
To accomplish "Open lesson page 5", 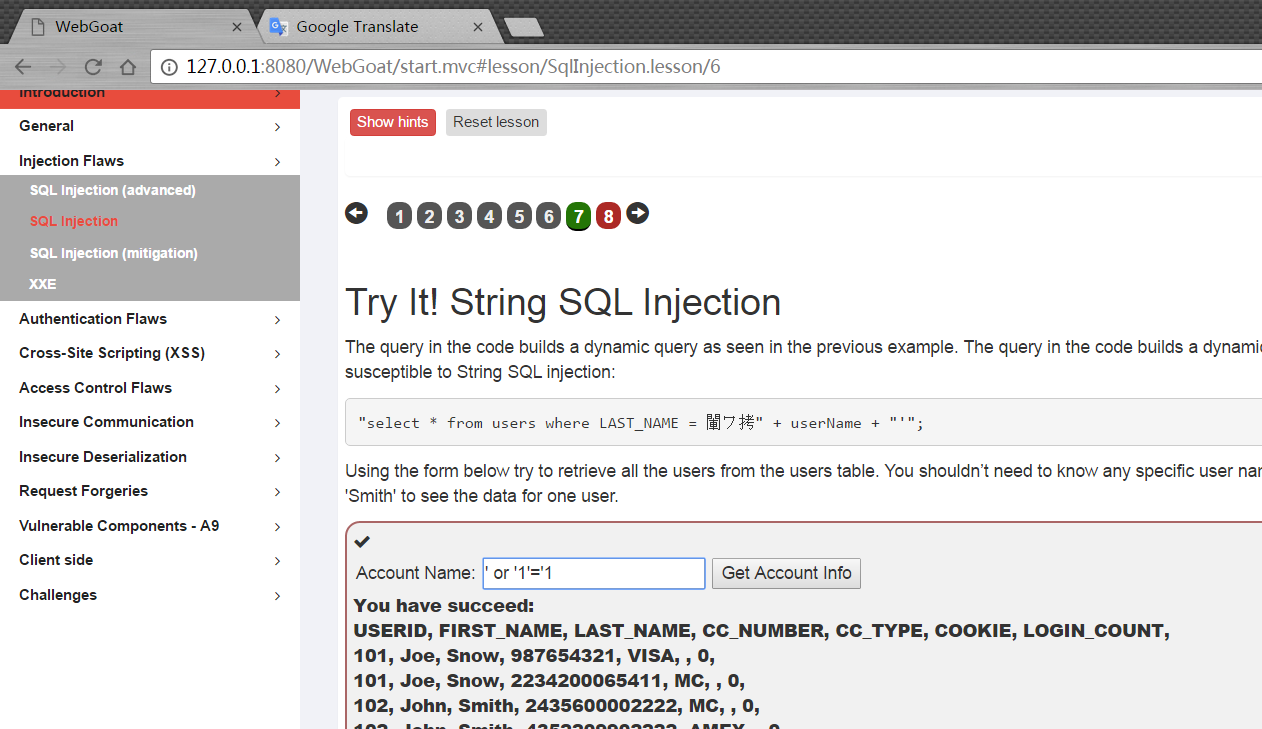I will tap(518, 216).
